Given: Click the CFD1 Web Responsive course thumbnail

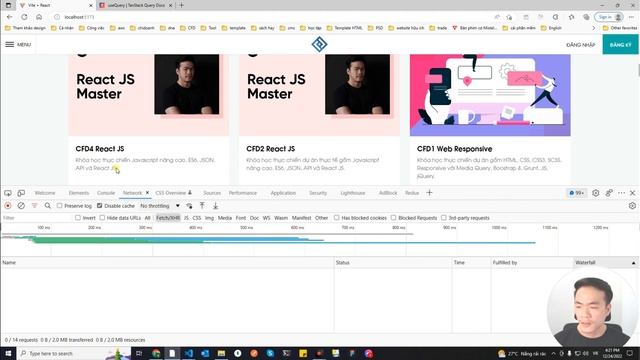Looking at the screenshot, I should [x=490, y=95].
